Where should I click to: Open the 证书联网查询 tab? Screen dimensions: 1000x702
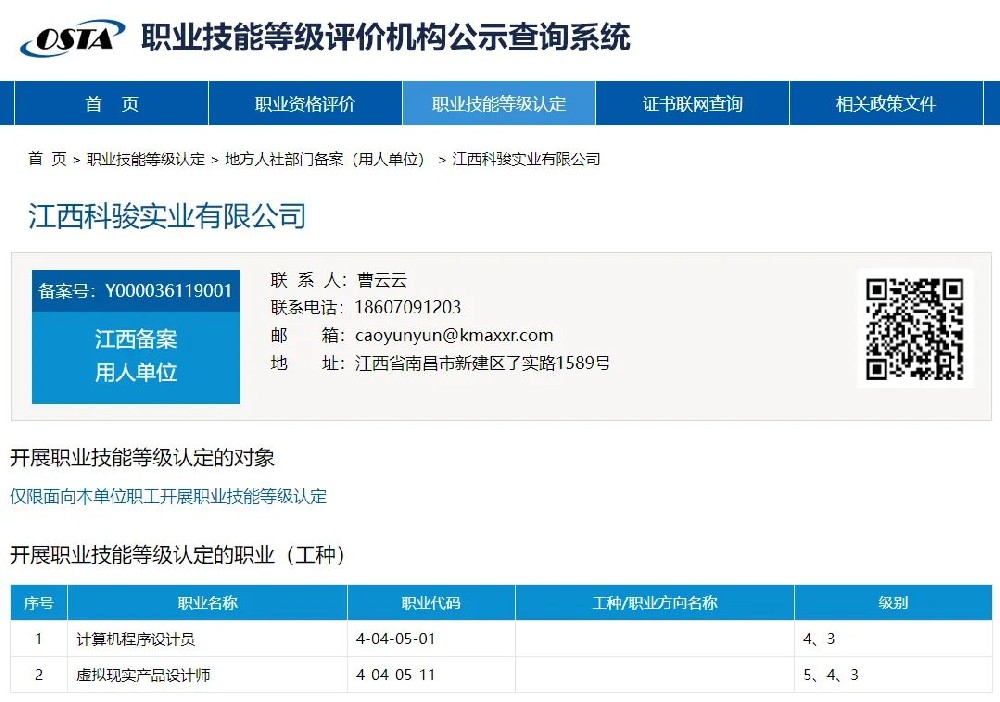pyautogui.click(x=693, y=103)
